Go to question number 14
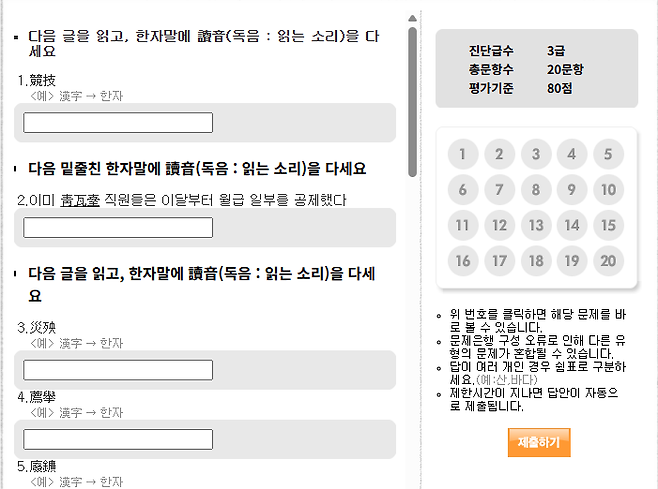 [x=572, y=226]
